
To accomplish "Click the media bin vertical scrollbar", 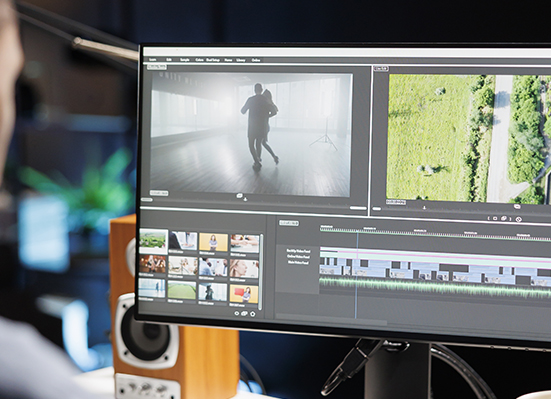I will pyautogui.click(x=261, y=271).
